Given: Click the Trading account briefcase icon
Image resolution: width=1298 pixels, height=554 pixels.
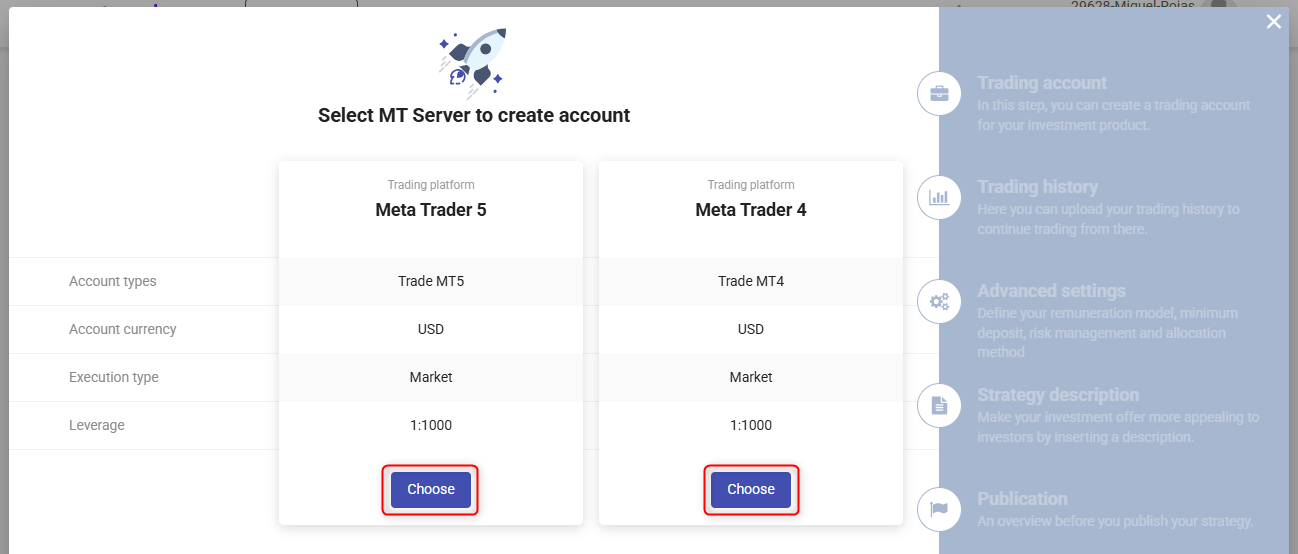Looking at the screenshot, I should point(939,94).
